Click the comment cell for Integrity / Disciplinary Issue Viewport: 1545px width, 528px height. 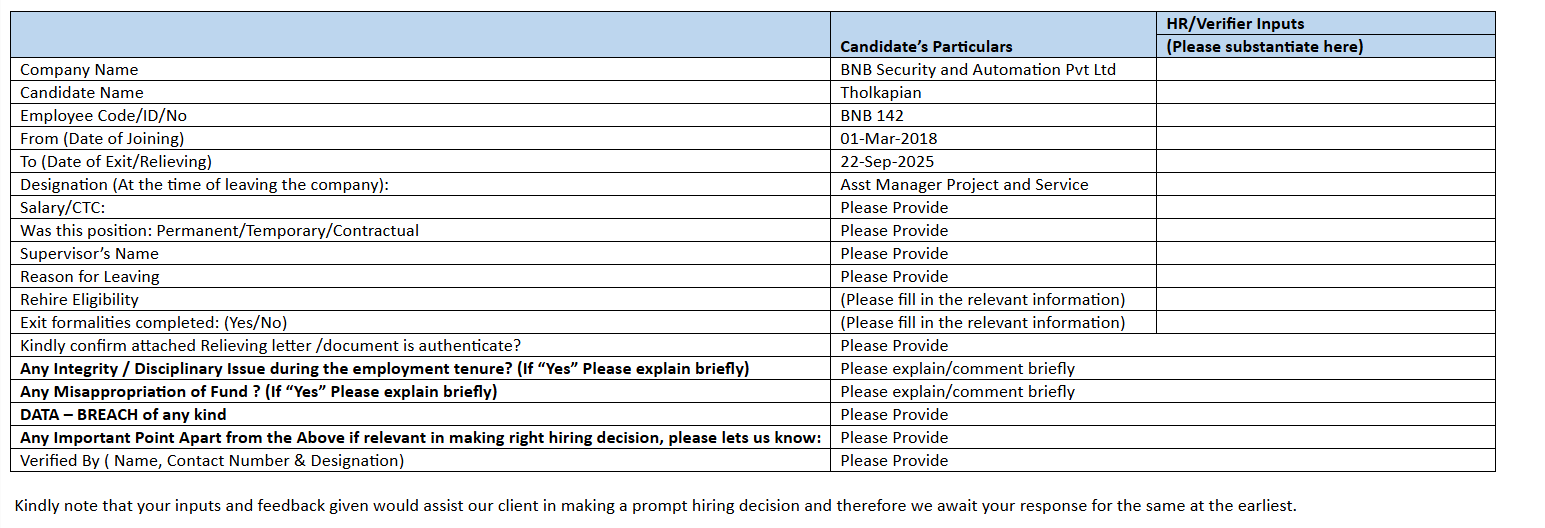pyautogui.click(x=957, y=369)
